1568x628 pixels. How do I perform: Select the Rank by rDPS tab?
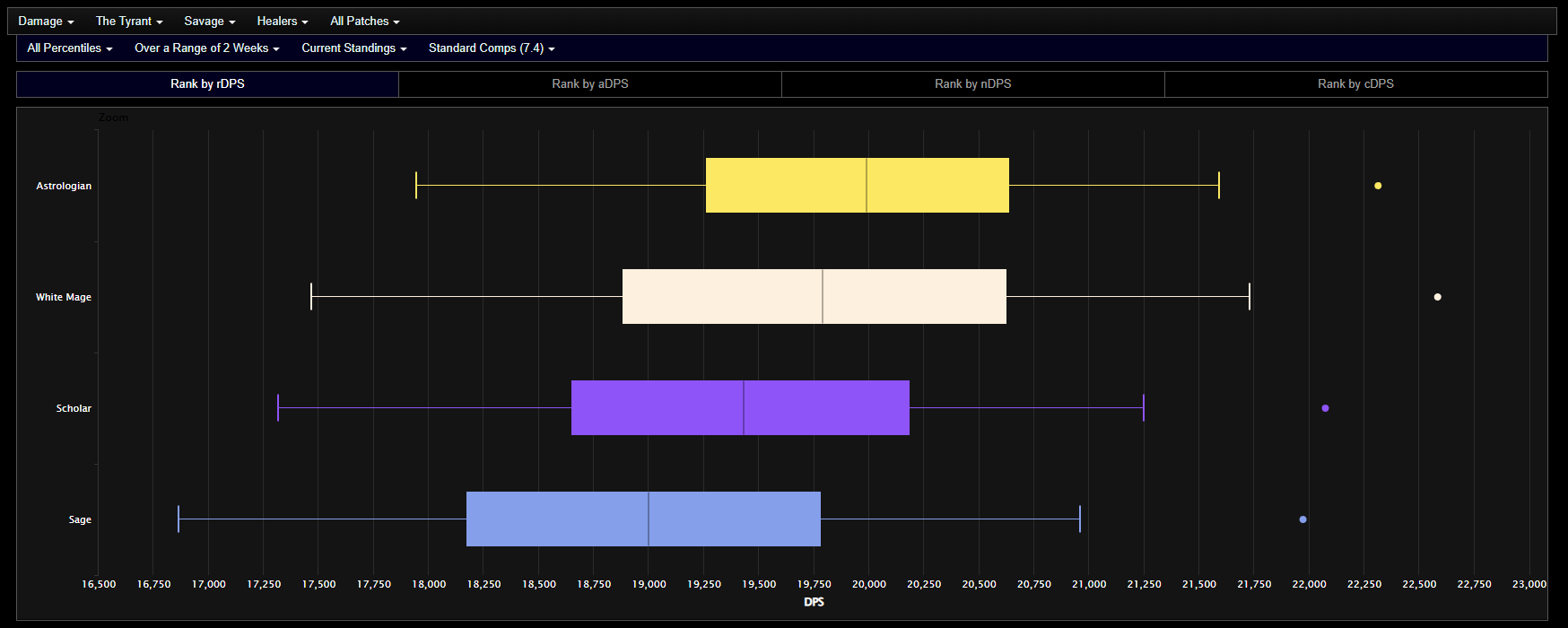click(x=207, y=83)
